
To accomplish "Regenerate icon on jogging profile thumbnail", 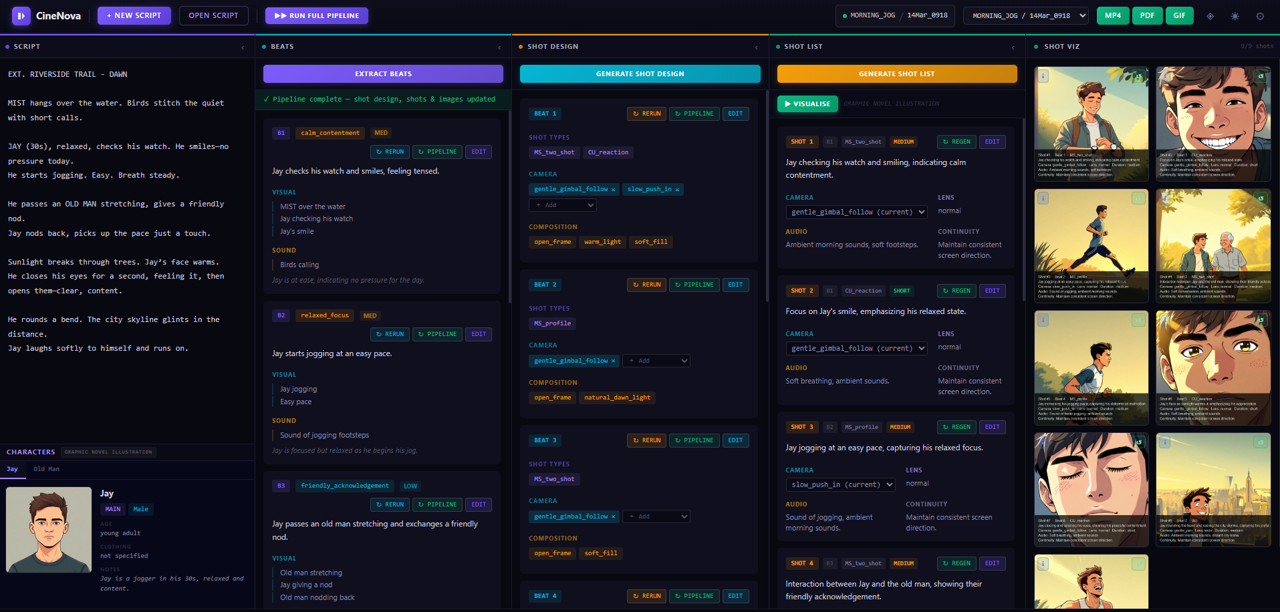I will pyautogui.click(x=1139, y=198).
